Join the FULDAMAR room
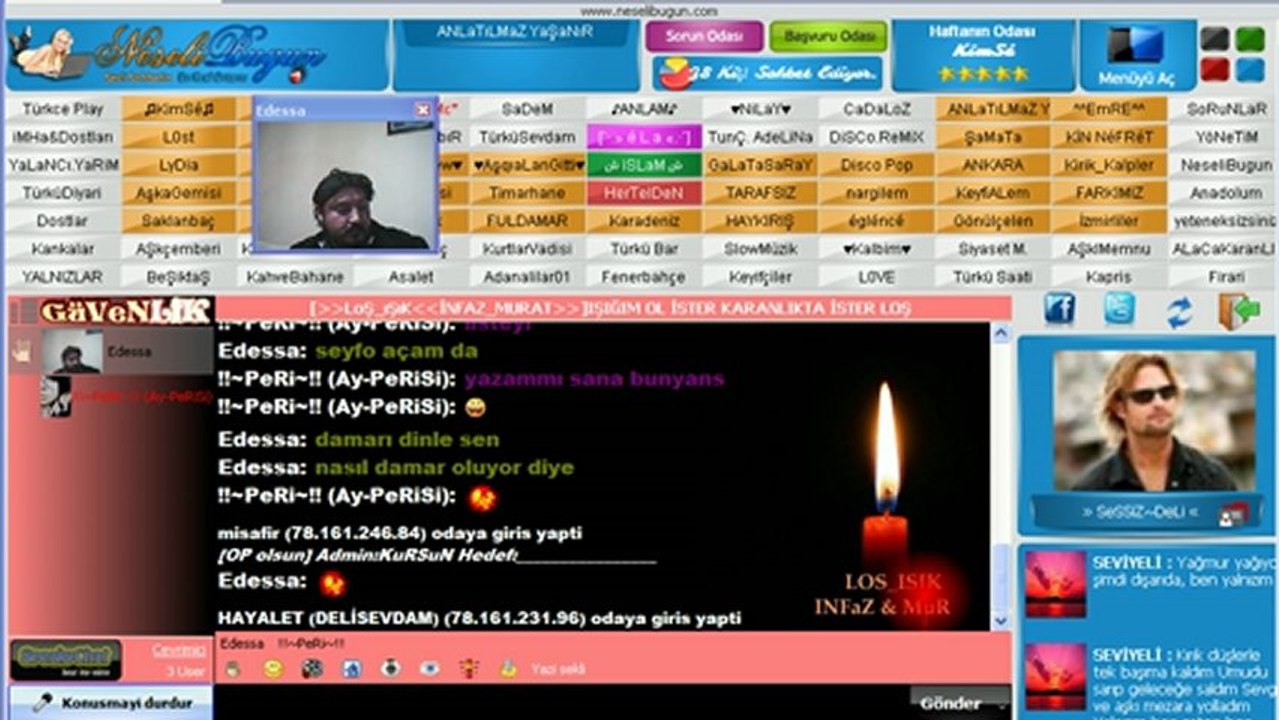 click(527, 221)
